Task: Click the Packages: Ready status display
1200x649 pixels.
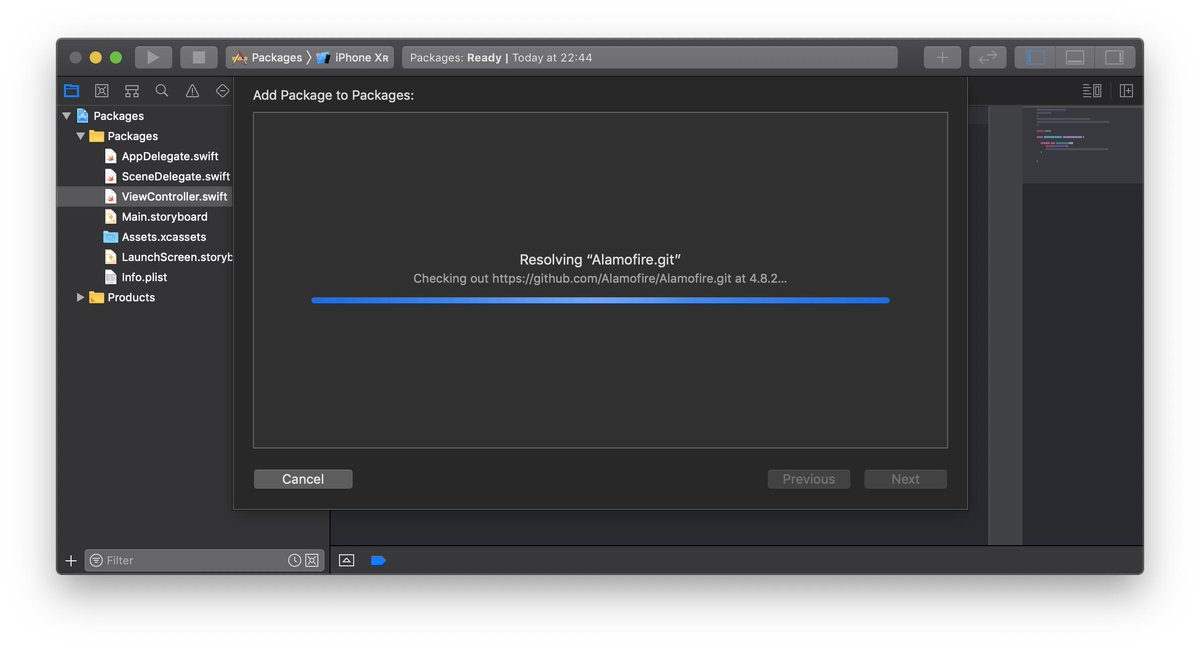Action: (649, 58)
